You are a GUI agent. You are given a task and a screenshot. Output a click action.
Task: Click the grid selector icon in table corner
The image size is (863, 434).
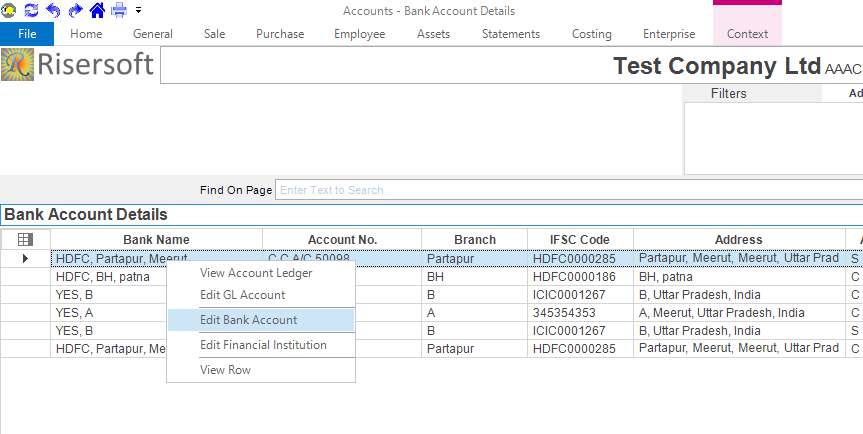(26, 240)
